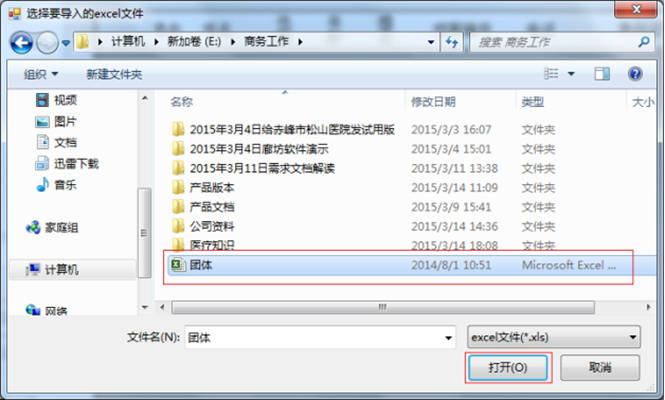Expand the view options dropdown arrow

[571, 74]
